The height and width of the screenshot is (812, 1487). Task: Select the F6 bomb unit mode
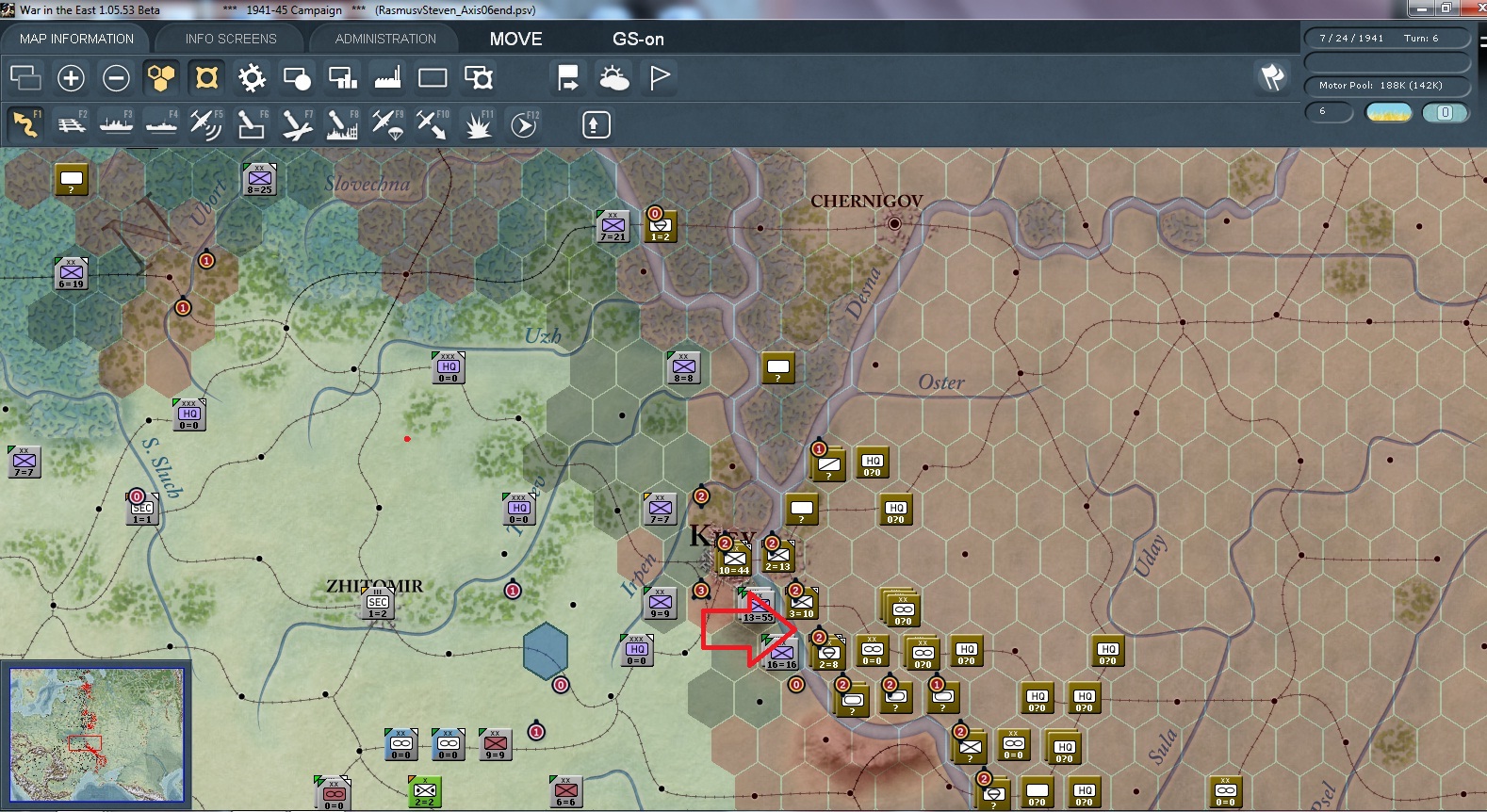pos(252,124)
